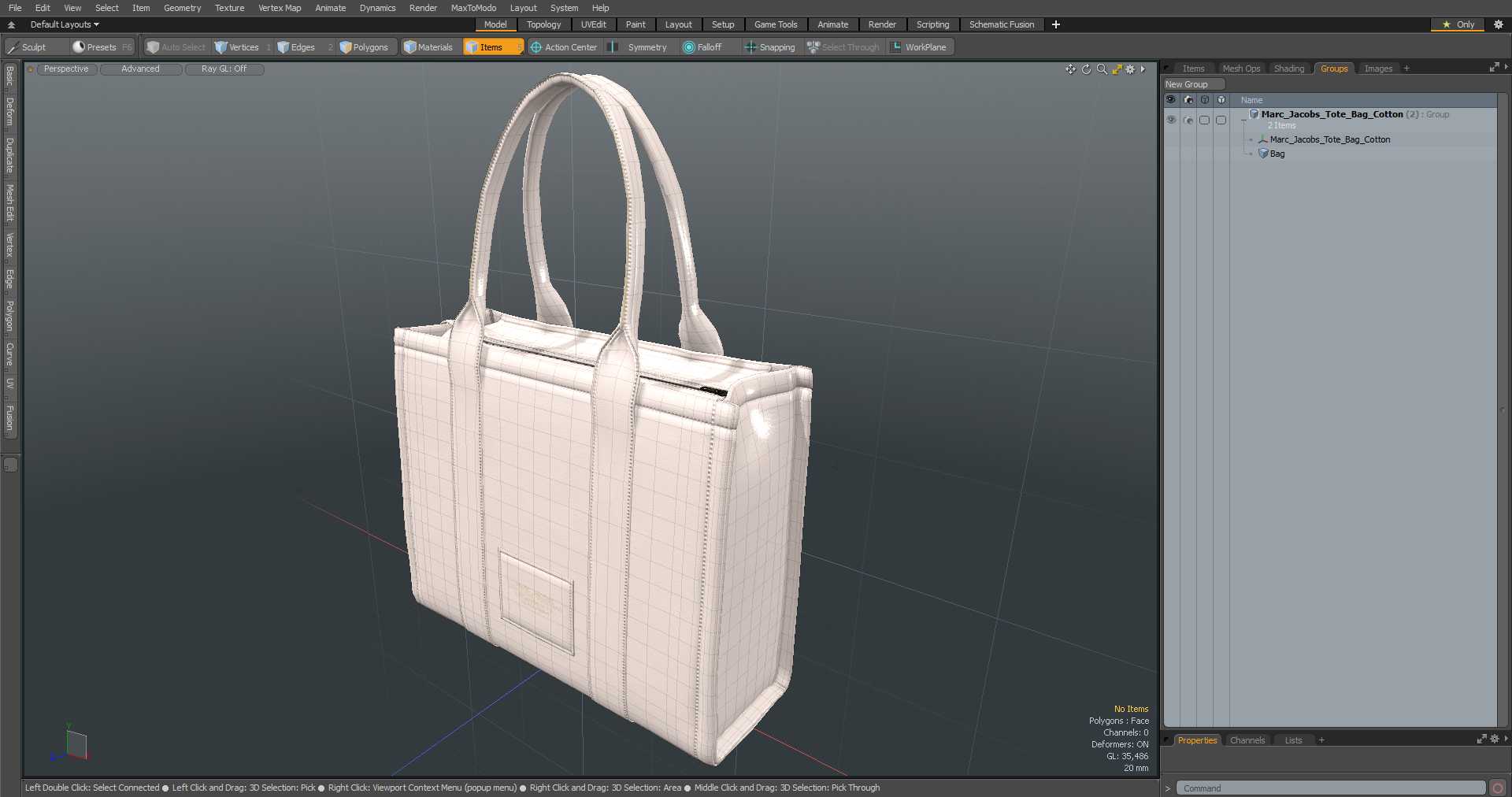
Task: Toggle render camera column for the group row
Action: 1188,120
